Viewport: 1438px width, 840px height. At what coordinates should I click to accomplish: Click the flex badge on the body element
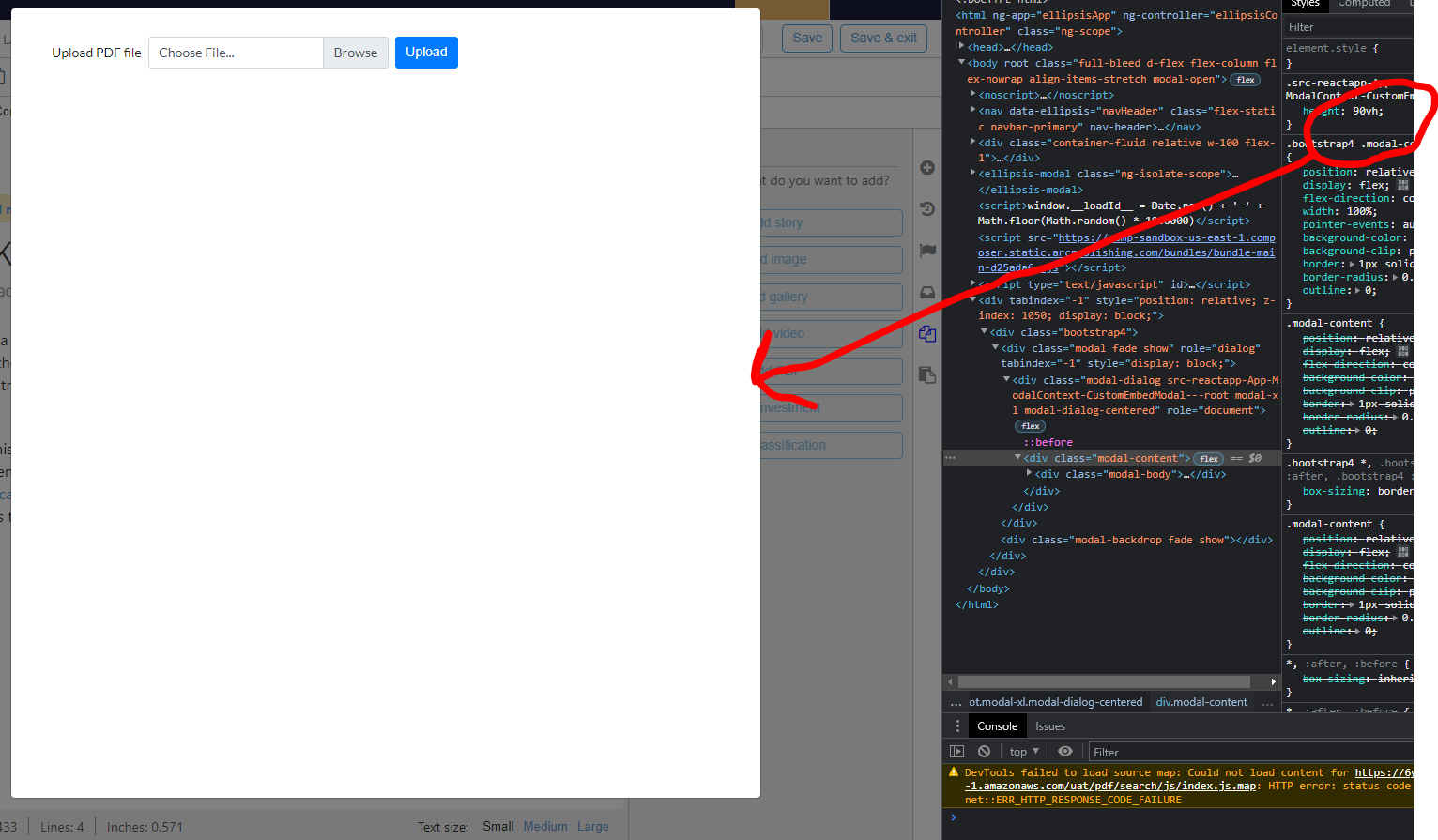pyautogui.click(x=1245, y=80)
